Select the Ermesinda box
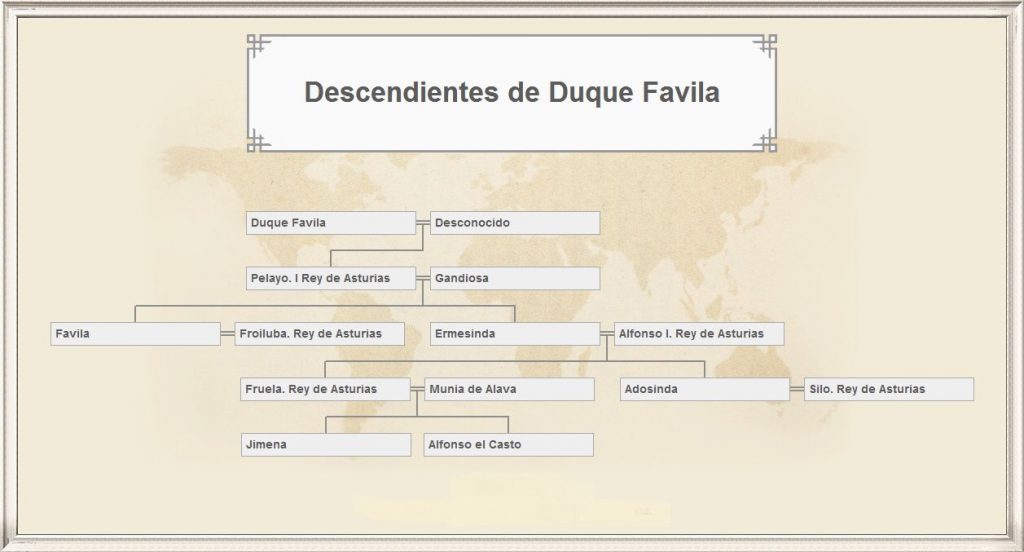The height and width of the screenshot is (552, 1024). point(515,334)
